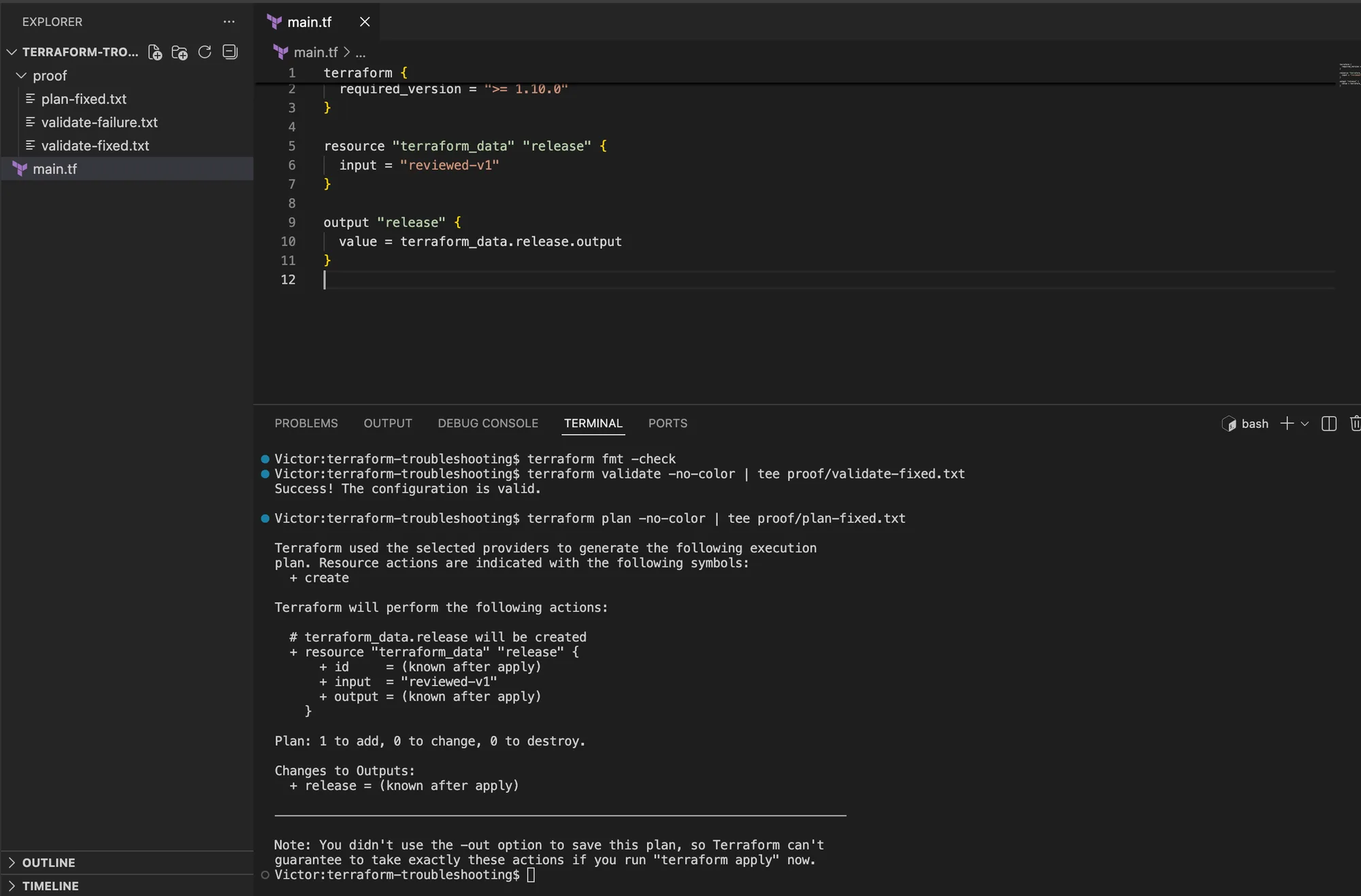This screenshot has height=896, width=1361.
Task: Click terraform_data.release.output expression in editor
Action: point(511,242)
